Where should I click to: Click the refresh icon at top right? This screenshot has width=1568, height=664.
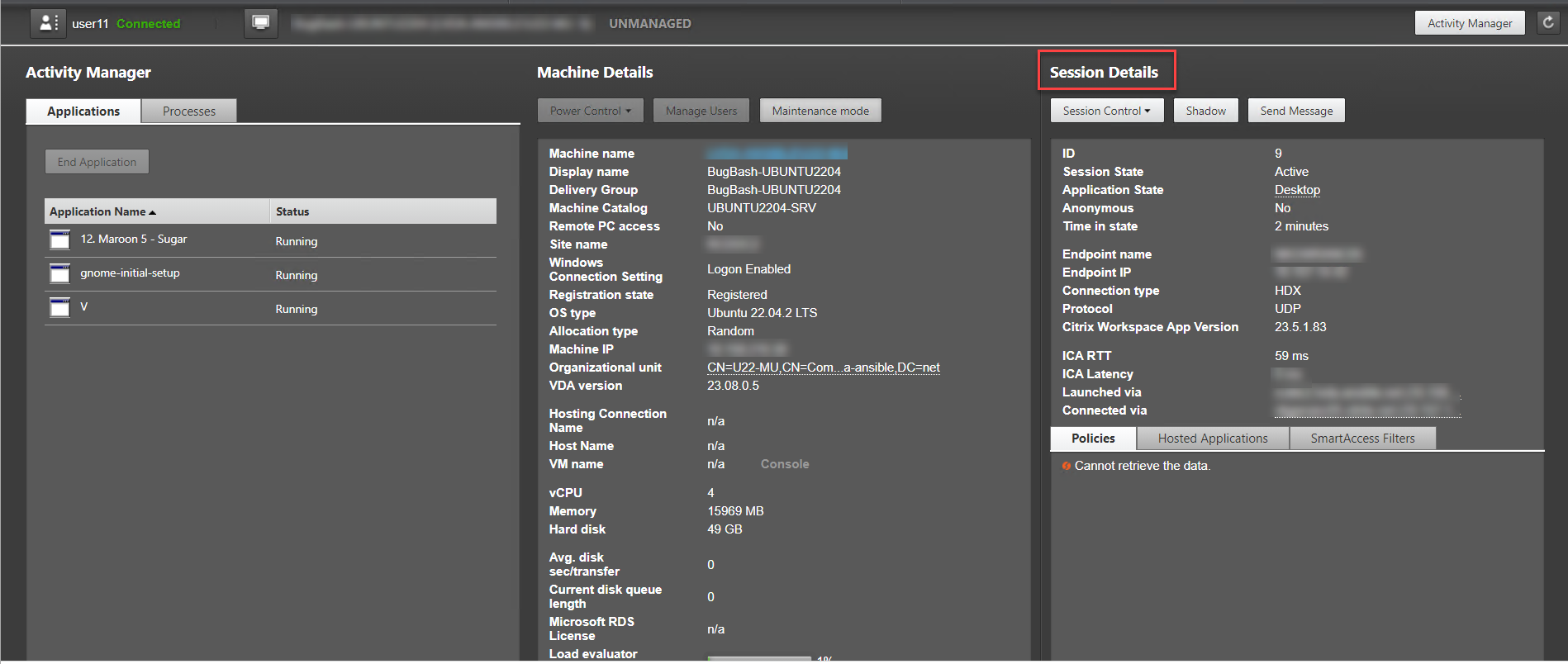(1548, 23)
